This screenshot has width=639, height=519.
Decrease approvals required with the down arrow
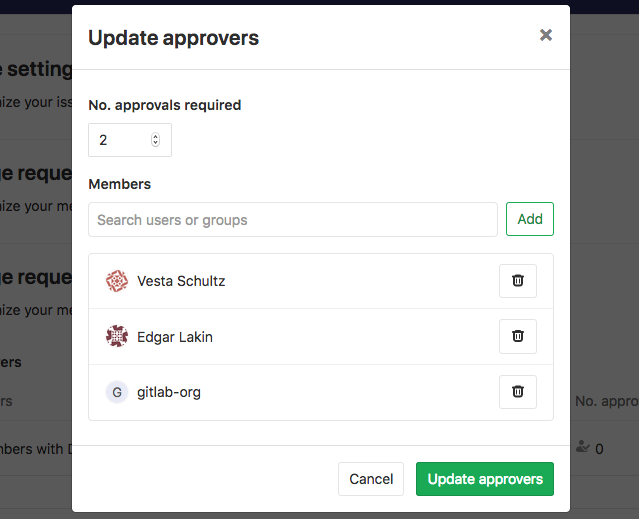[155, 144]
